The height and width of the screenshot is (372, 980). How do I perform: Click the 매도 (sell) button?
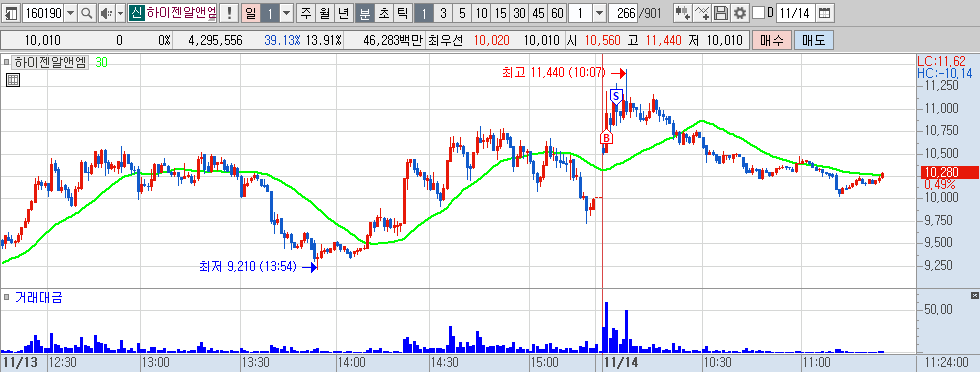[x=814, y=41]
